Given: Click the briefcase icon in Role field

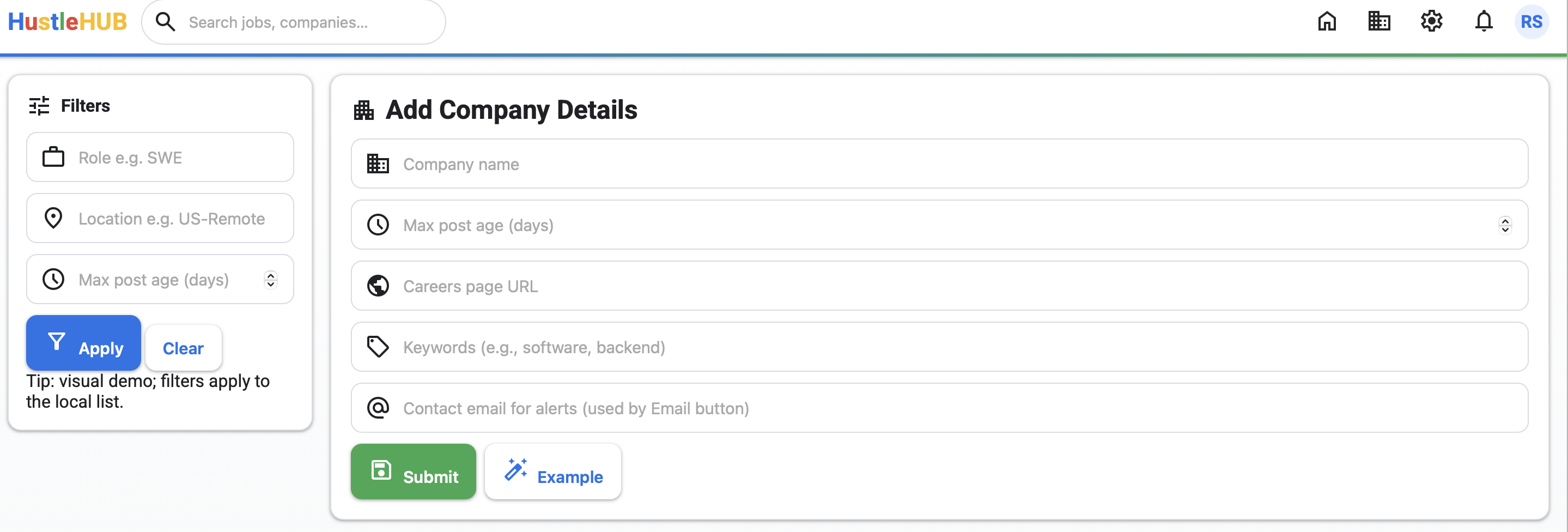Looking at the screenshot, I should click(53, 157).
